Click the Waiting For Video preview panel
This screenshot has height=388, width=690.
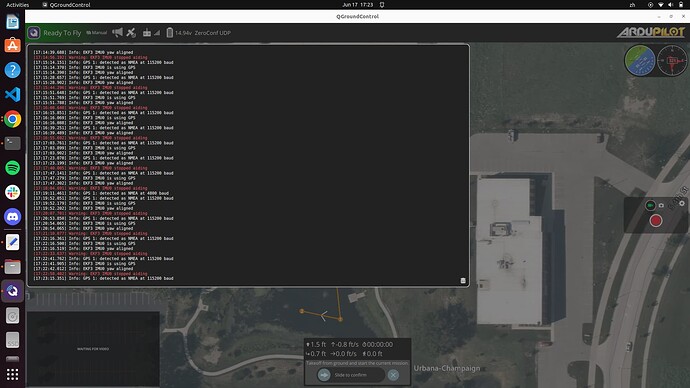click(x=93, y=349)
